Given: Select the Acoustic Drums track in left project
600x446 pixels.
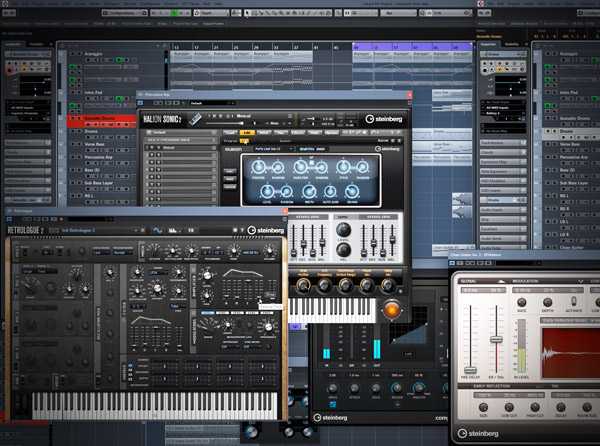Looking at the screenshot, I should pyautogui.click(x=102, y=120).
